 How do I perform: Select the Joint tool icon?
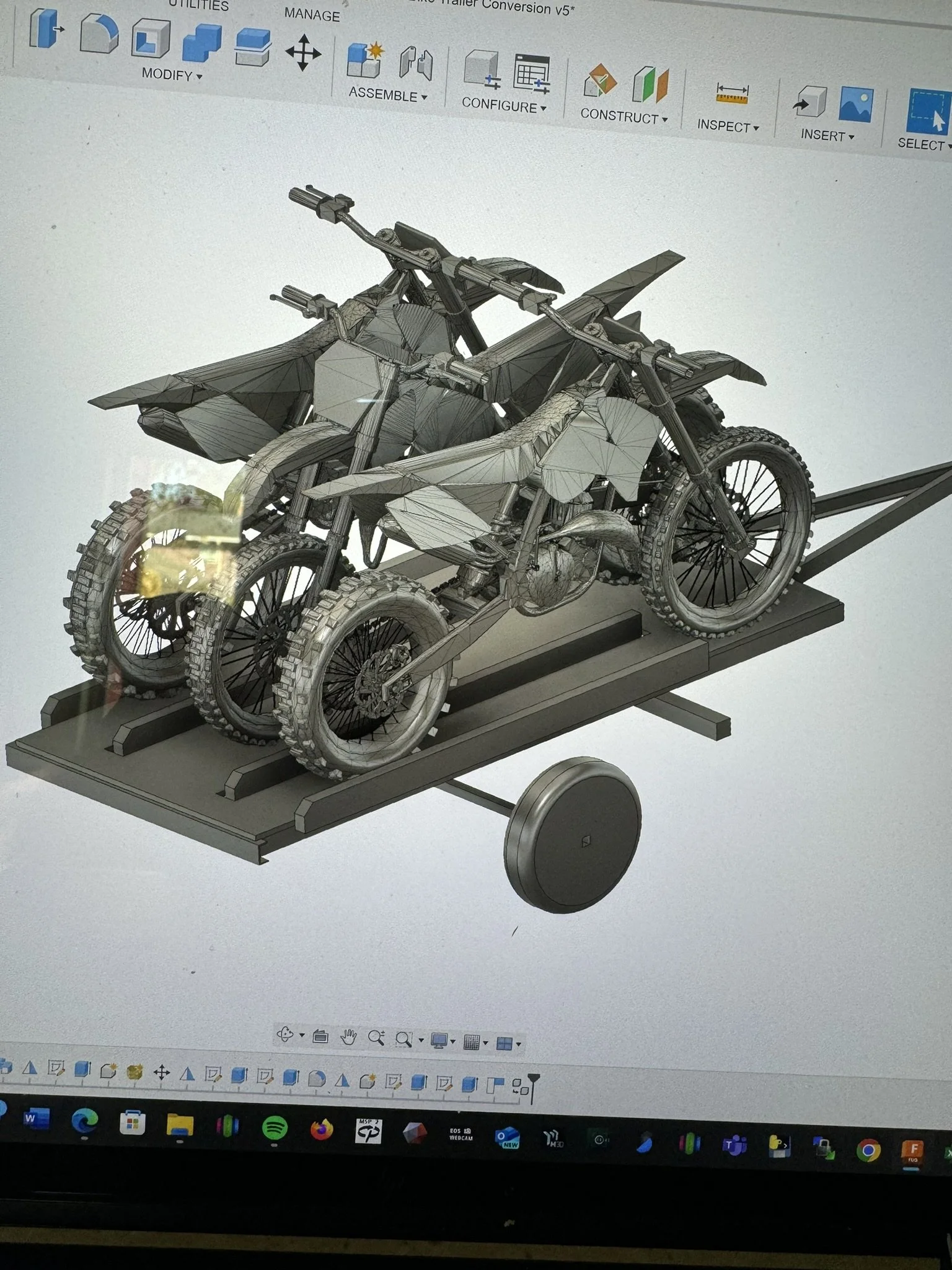click(x=415, y=63)
